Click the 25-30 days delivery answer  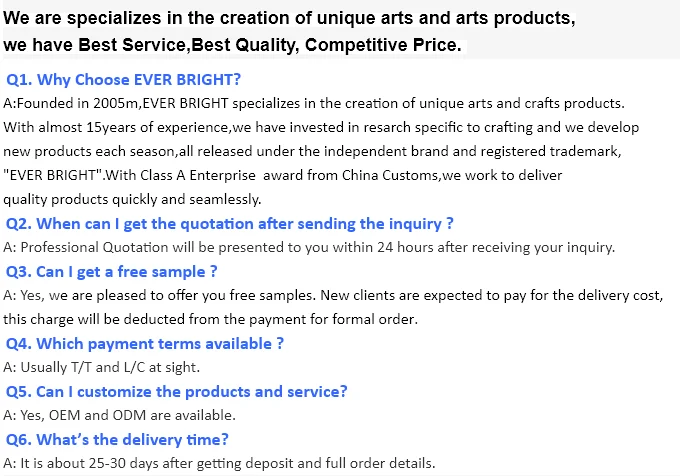point(220,463)
